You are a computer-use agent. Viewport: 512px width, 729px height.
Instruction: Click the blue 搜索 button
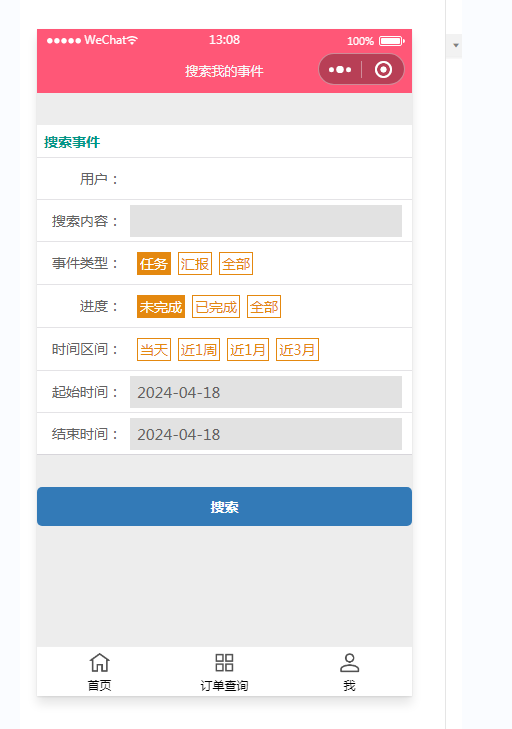click(x=224, y=506)
